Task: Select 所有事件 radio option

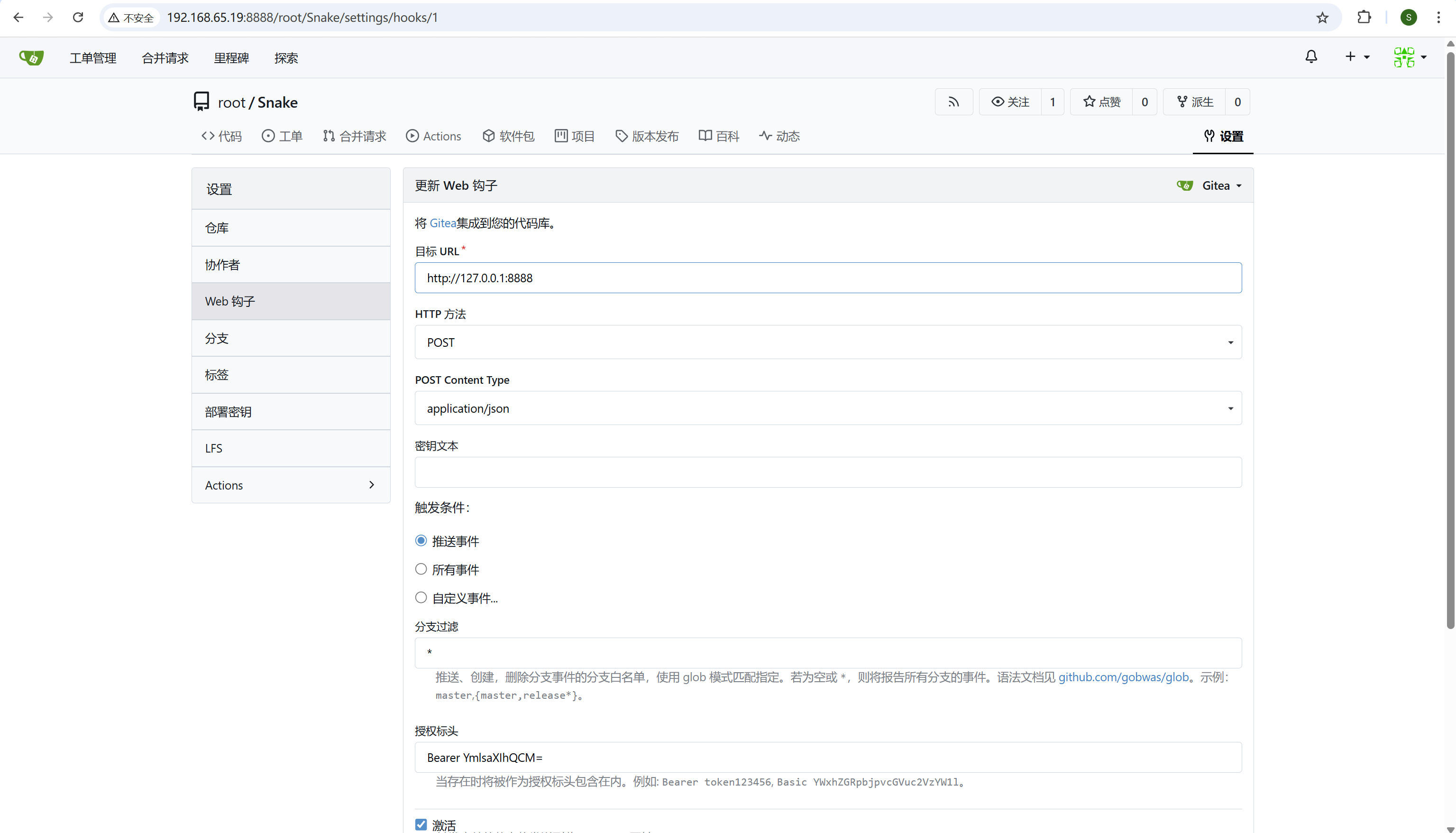Action: coord(421,569)
